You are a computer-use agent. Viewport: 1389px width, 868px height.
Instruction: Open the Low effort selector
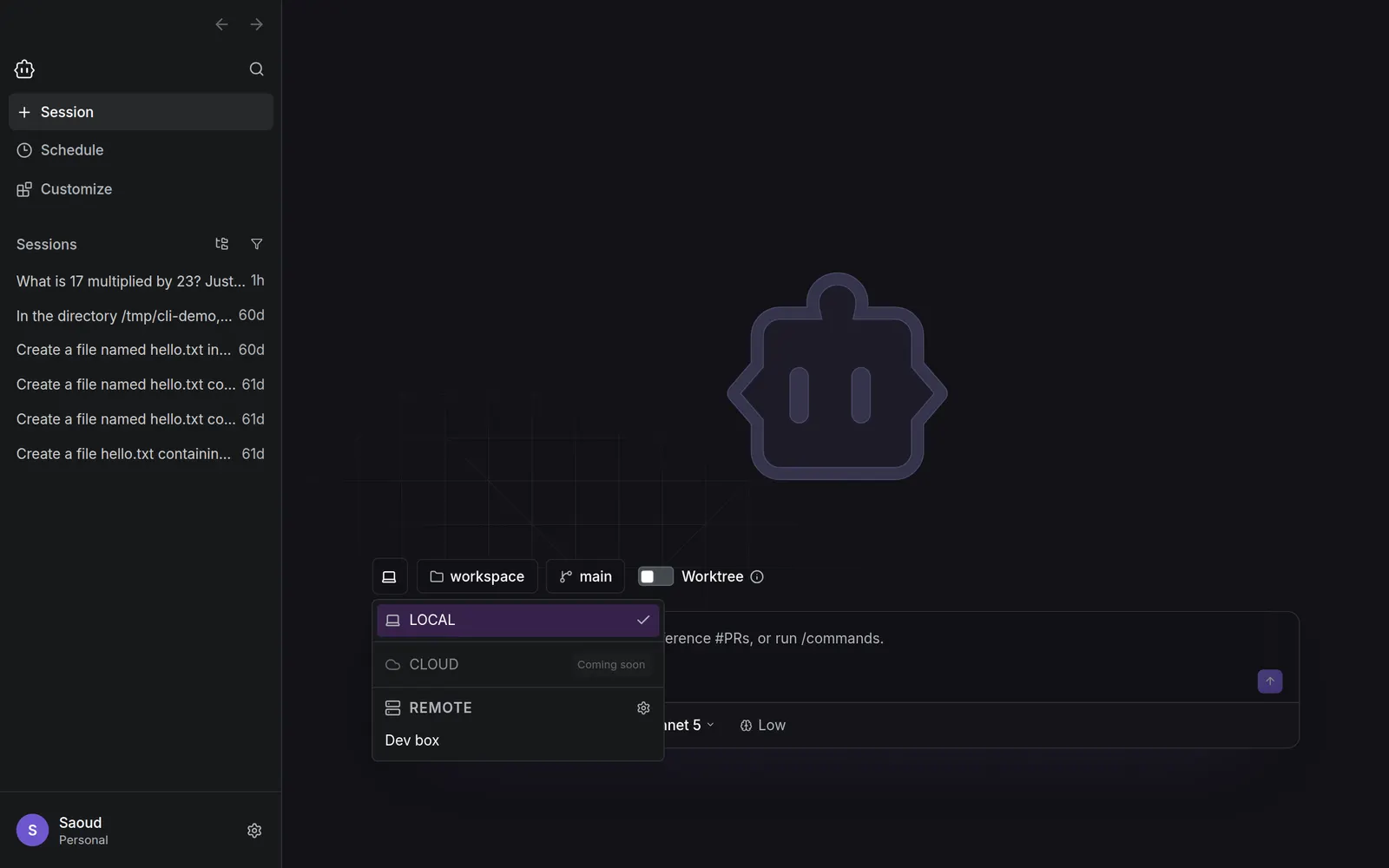[x=762, y=725]
